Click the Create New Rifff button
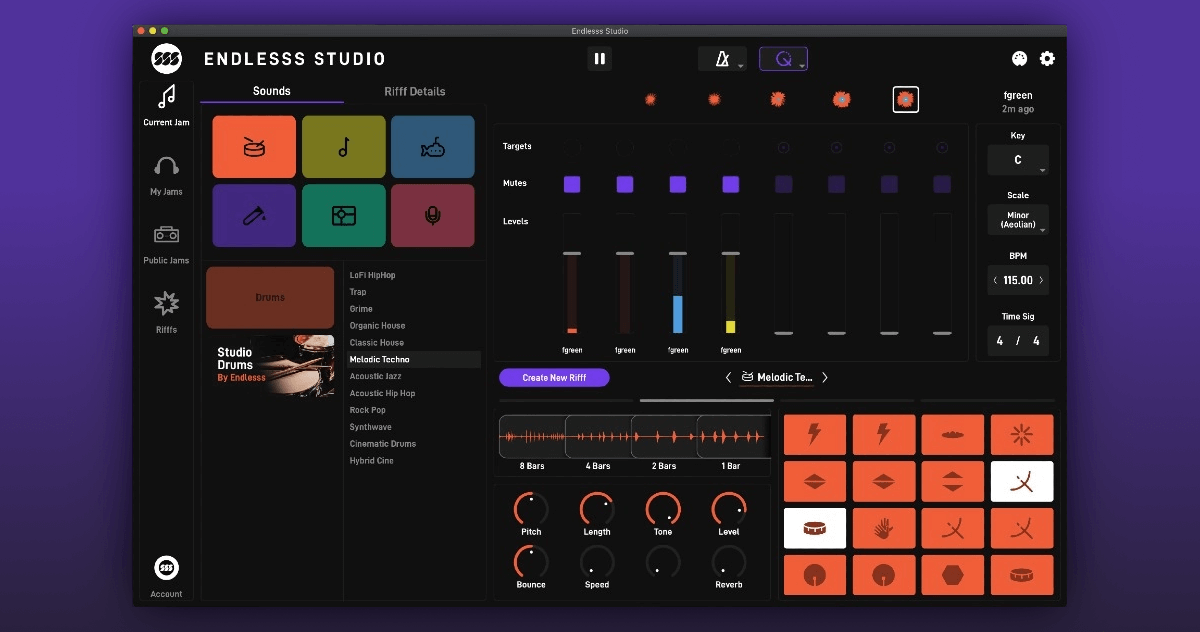This screenshot has width=1200, height=632. point(554,378)
